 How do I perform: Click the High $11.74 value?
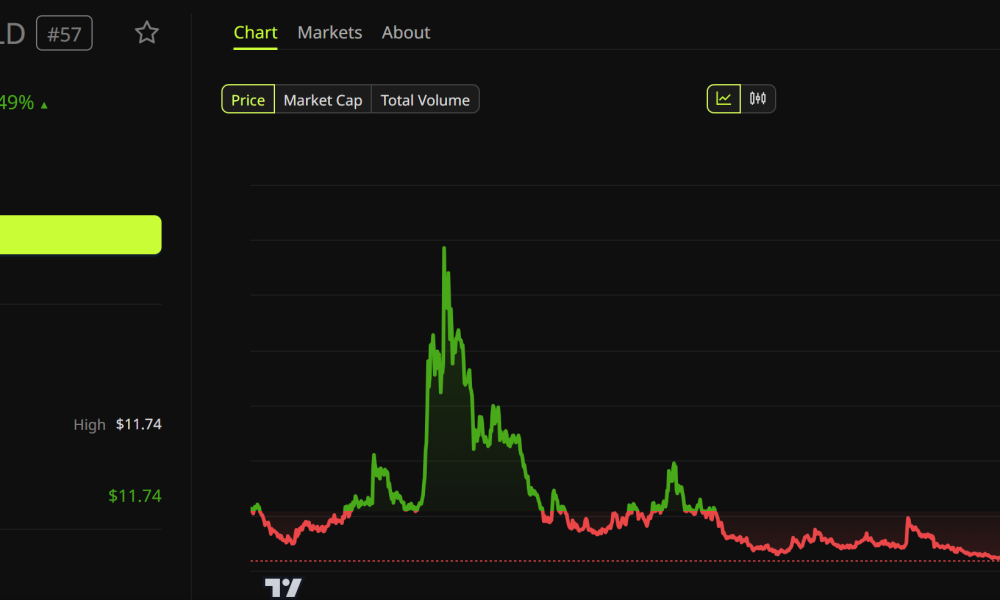(x=138, y=424)
